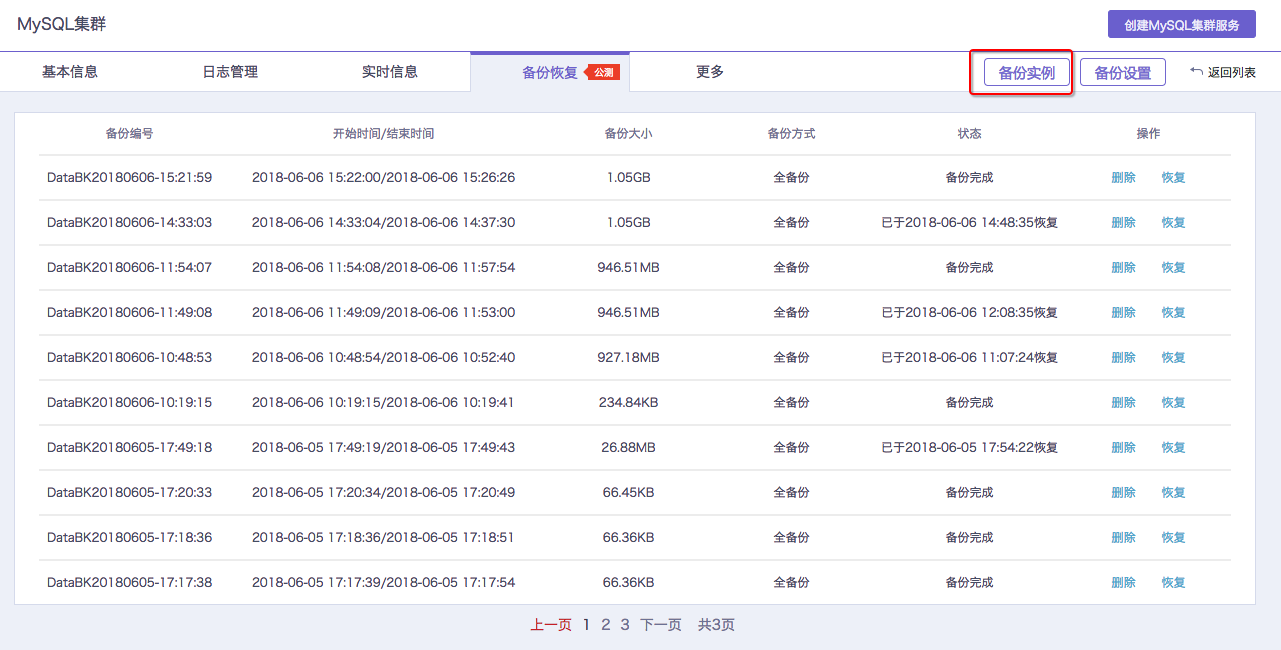Restore backup DataBK20180606-10:19:15
Screen dimensions: 1281x650
point(1174,403)
